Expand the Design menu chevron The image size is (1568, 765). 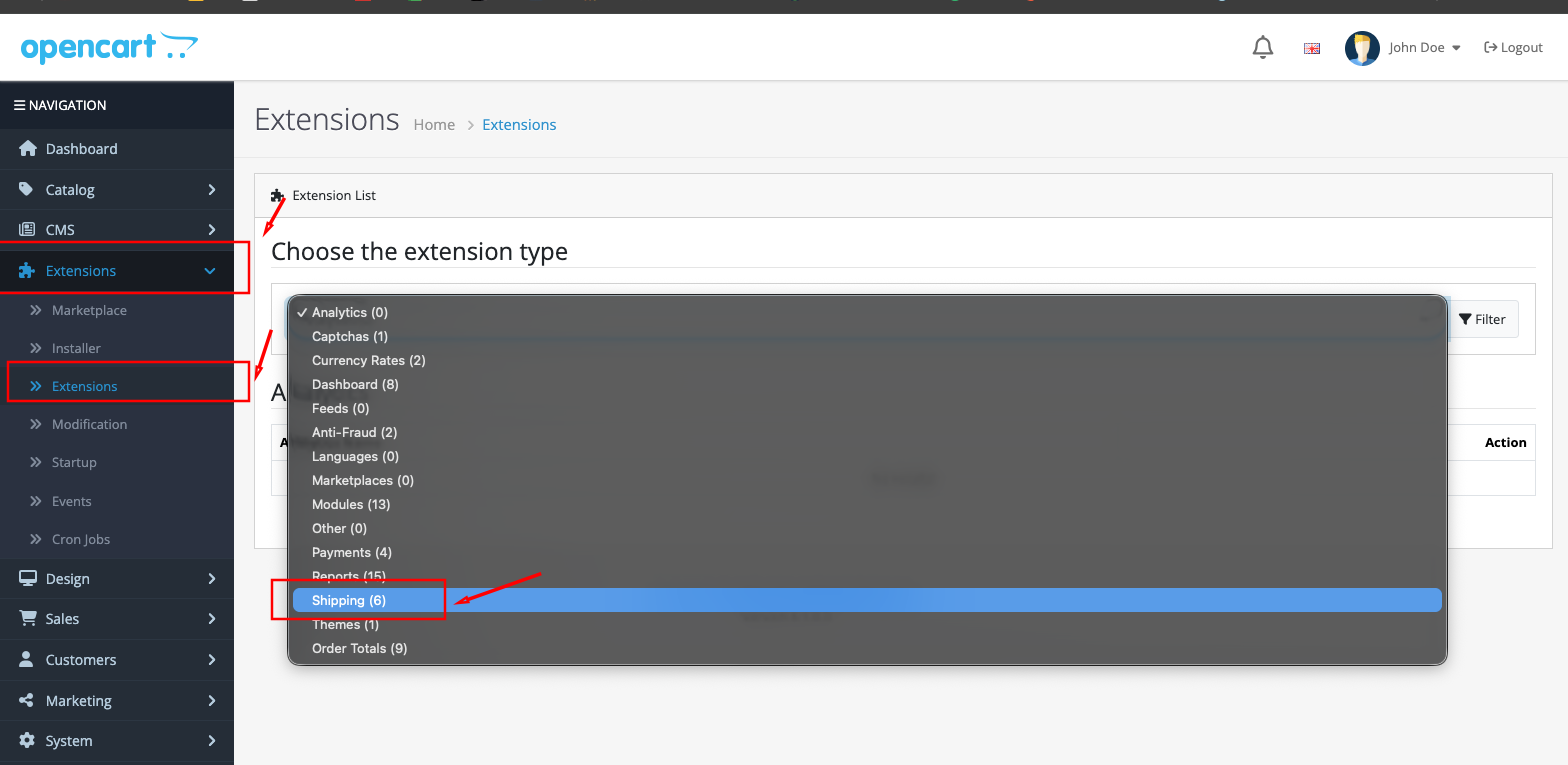[x=211, y=579]
